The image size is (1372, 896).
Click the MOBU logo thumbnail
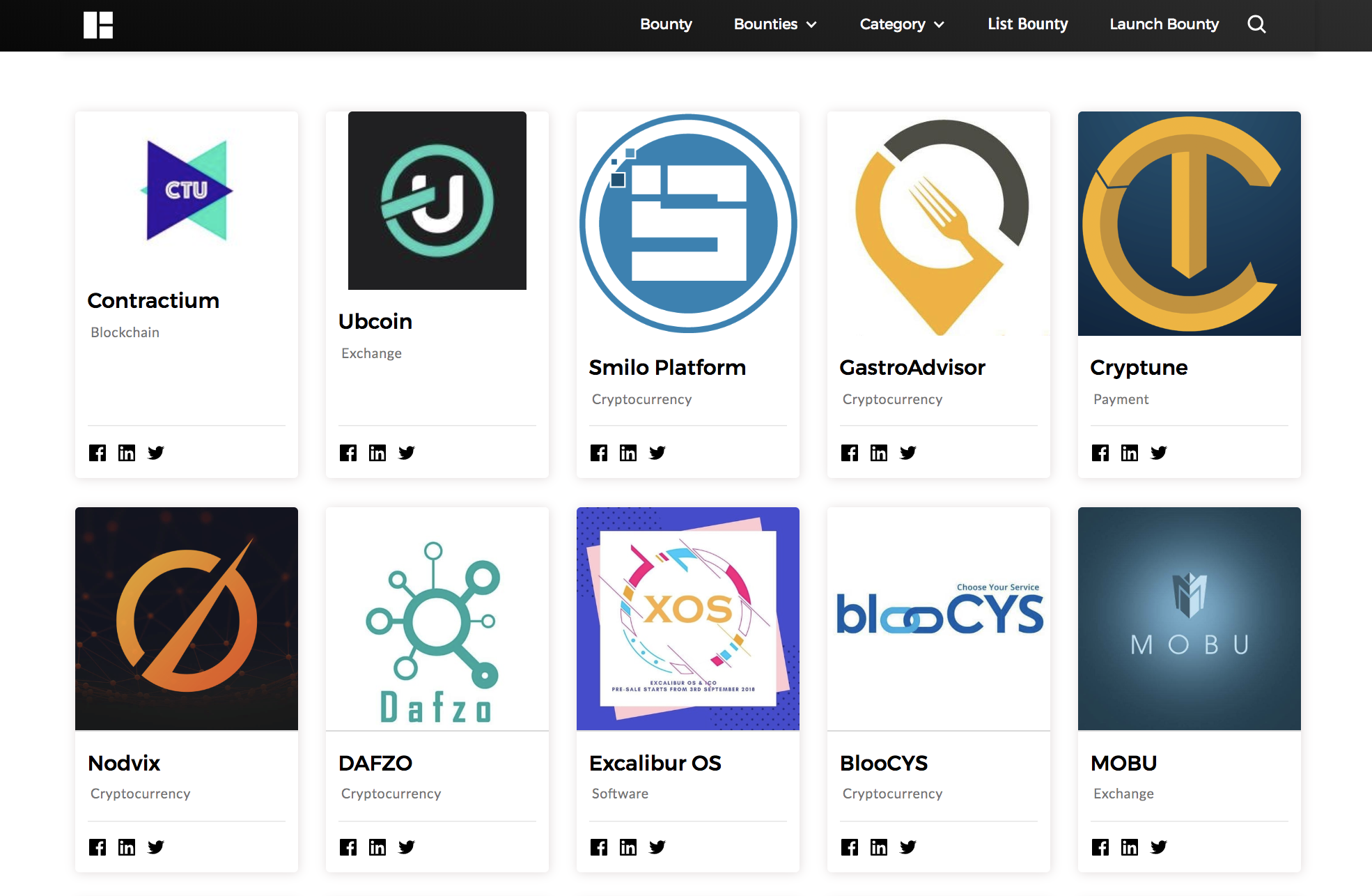[x=1188, y=619]
